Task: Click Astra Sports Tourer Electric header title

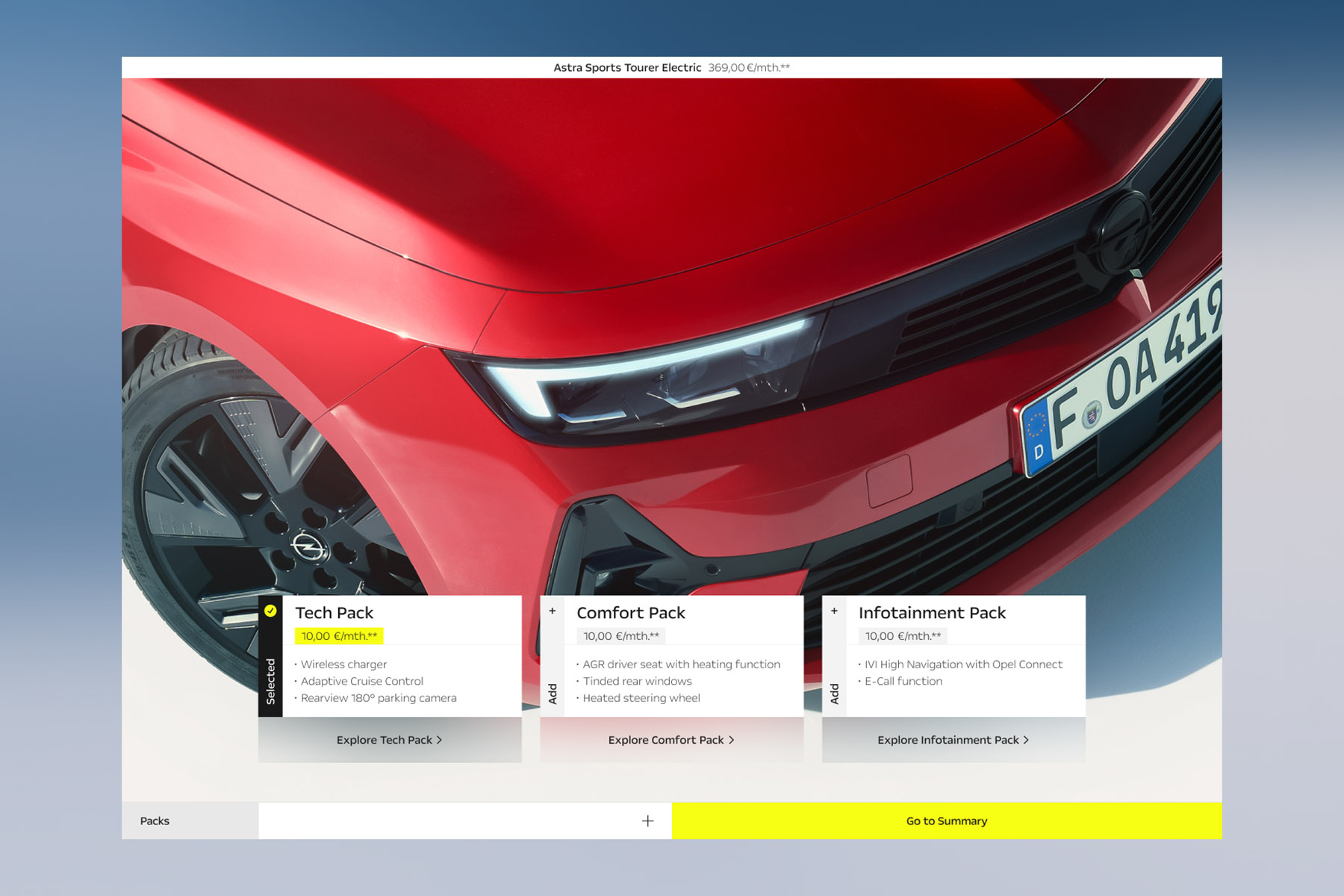Action: (627, 67)
